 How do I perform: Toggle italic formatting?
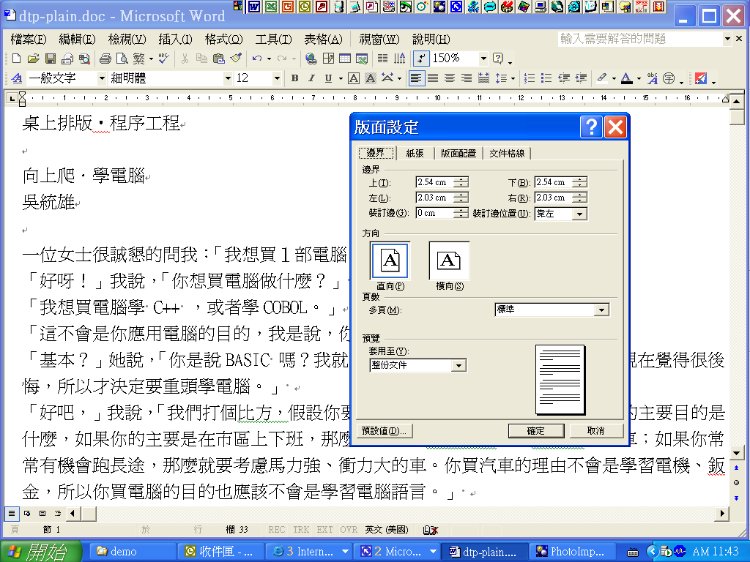click(x=311, y=78)
